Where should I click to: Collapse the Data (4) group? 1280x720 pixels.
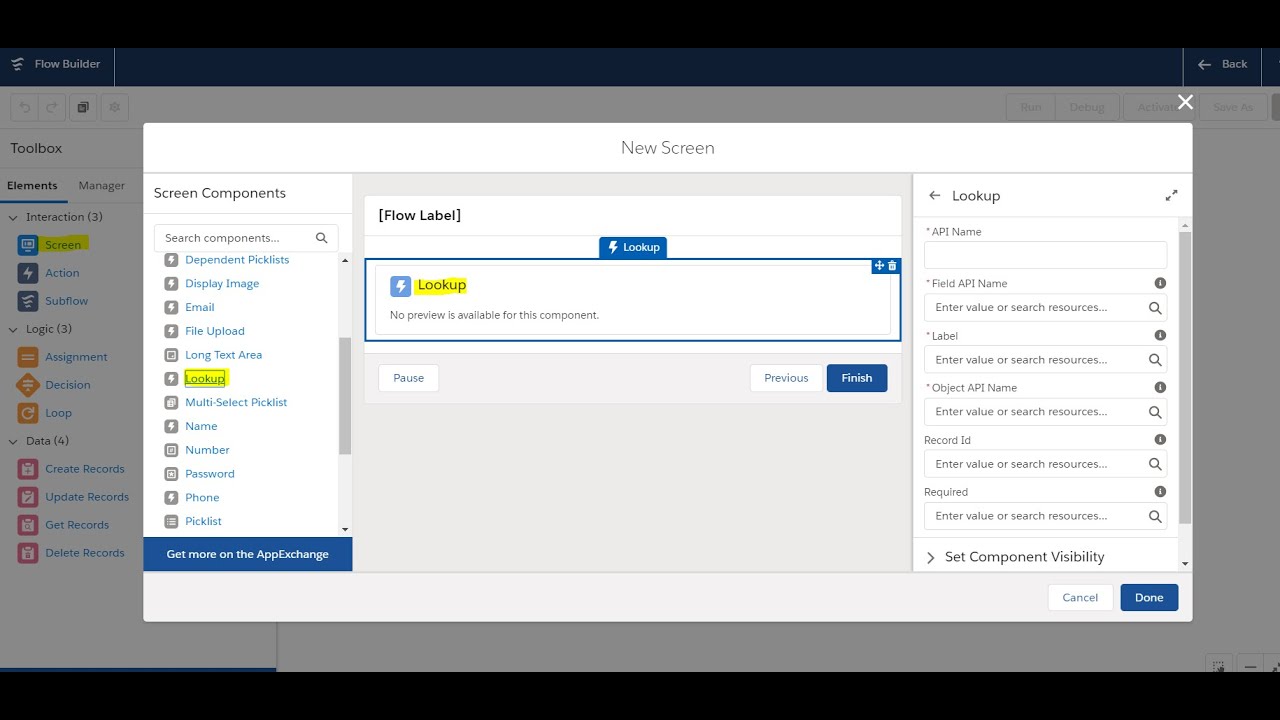[x=13, y=441]
